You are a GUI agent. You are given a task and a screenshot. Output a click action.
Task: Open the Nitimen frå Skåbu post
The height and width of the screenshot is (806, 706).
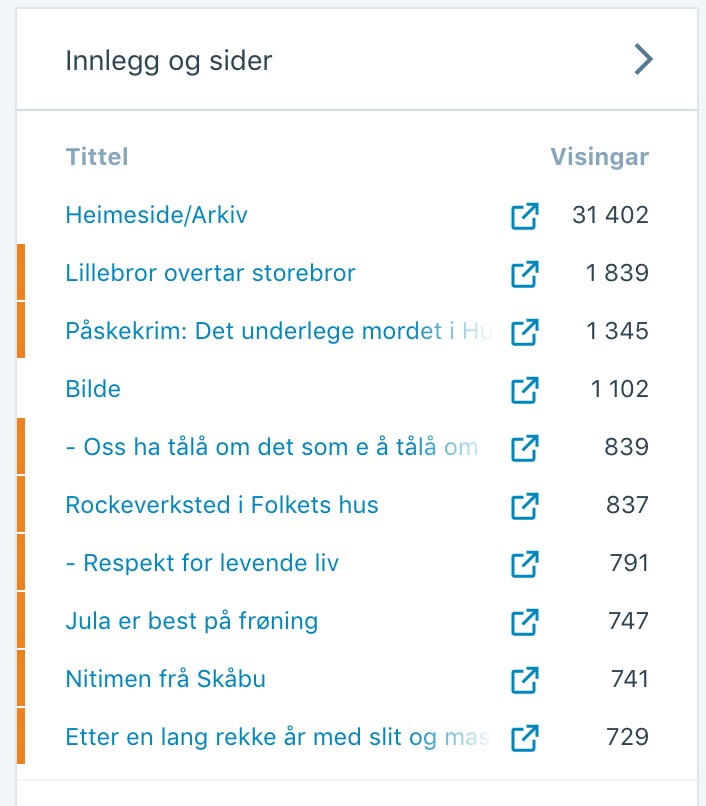point(165,679)
